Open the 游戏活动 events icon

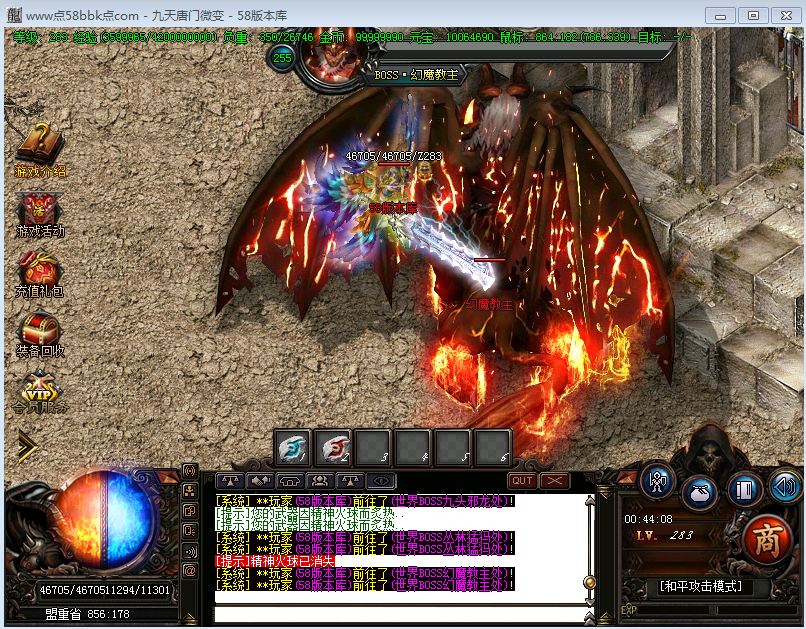coord(40,215)
